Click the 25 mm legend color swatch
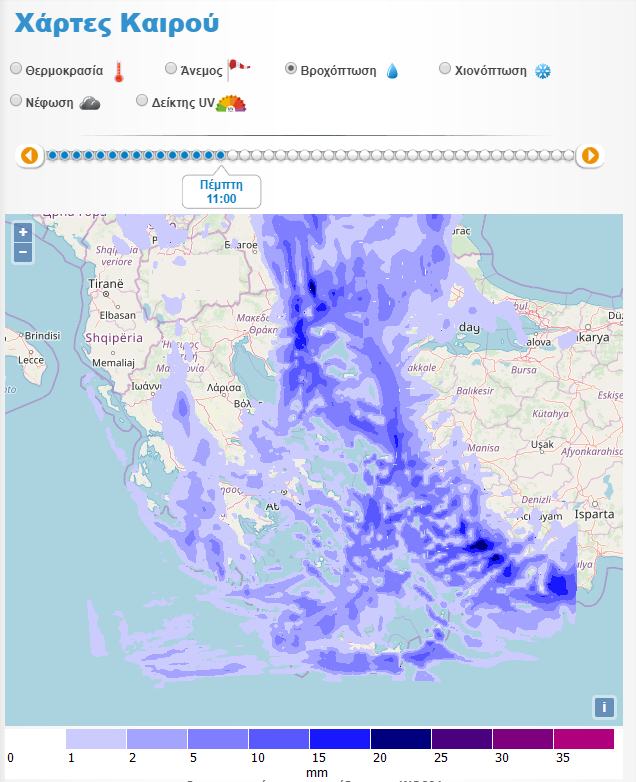 462,739
